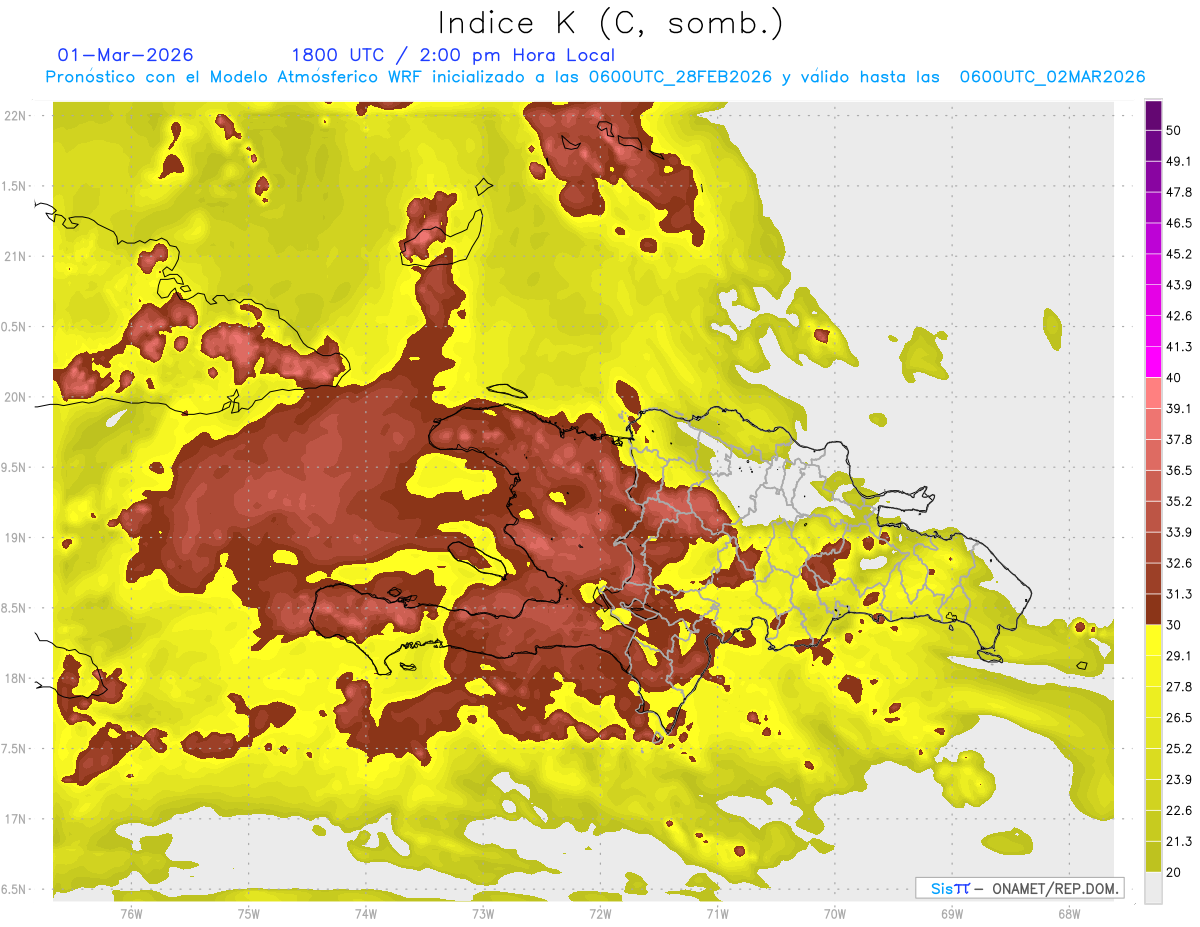Image resolution: width=1200 pixels, height=927 pixels.
Task: Click the latitude label "21N"
Action: [17, 257]
